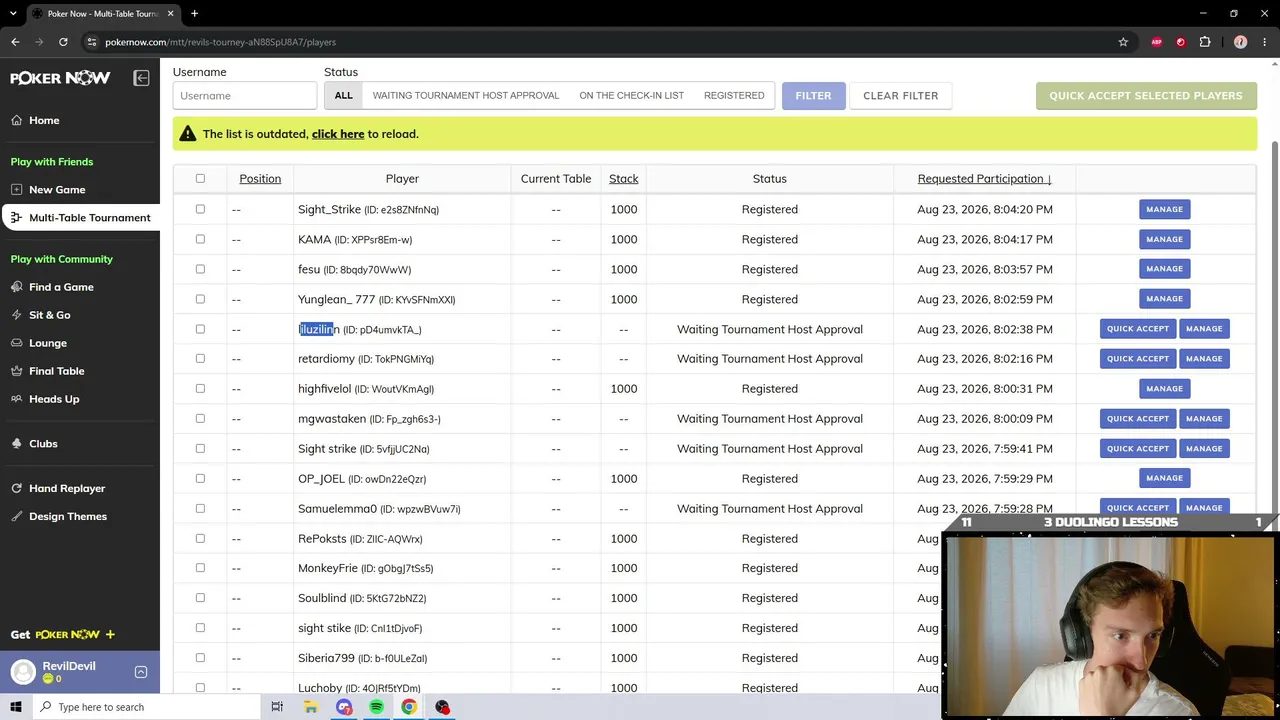Check the Samuelemma0 row checkbox
Screen dimensions: 1280x720
coord(200,508)
